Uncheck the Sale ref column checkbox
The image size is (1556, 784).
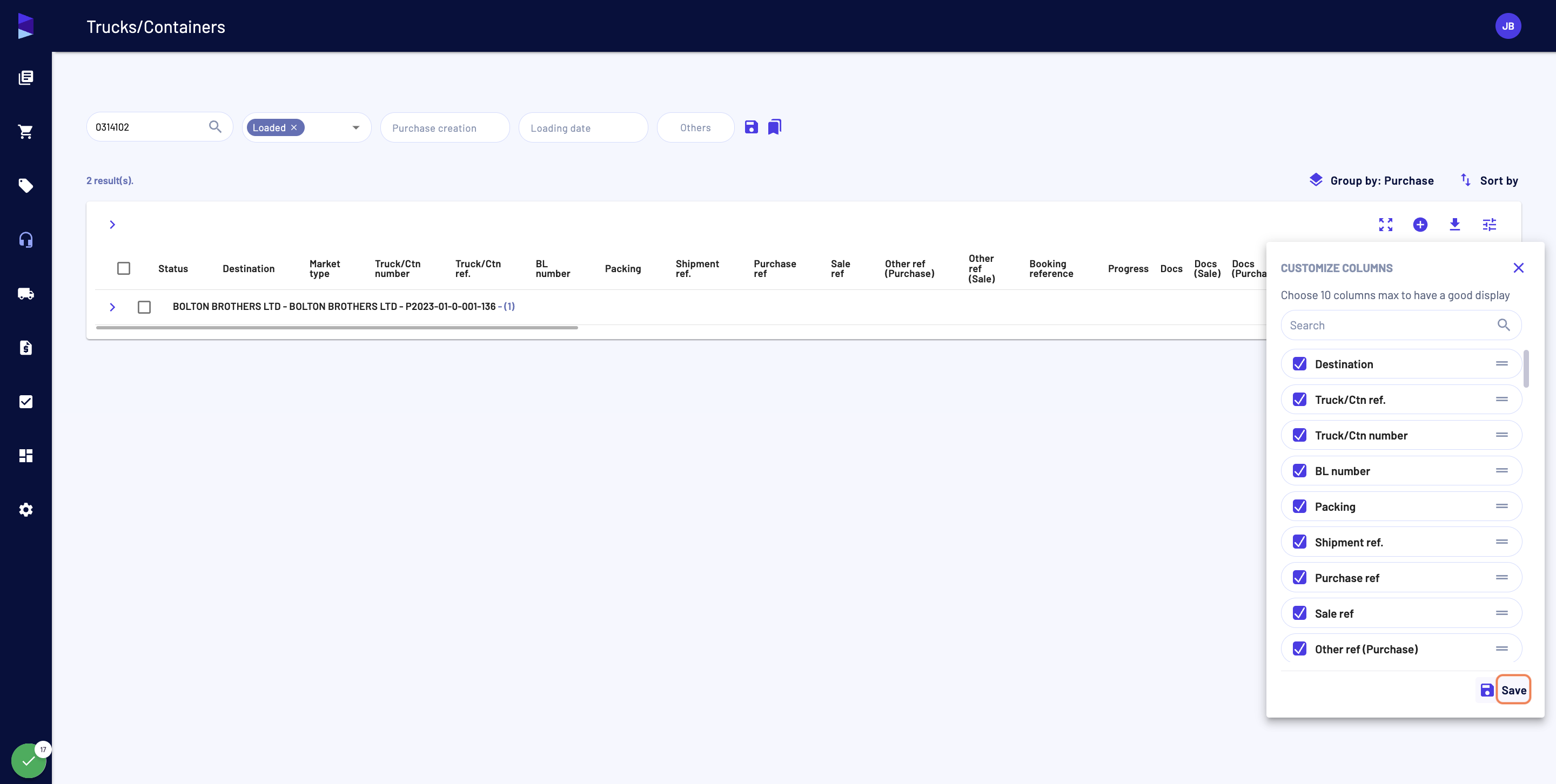(x=1299, y=613)
